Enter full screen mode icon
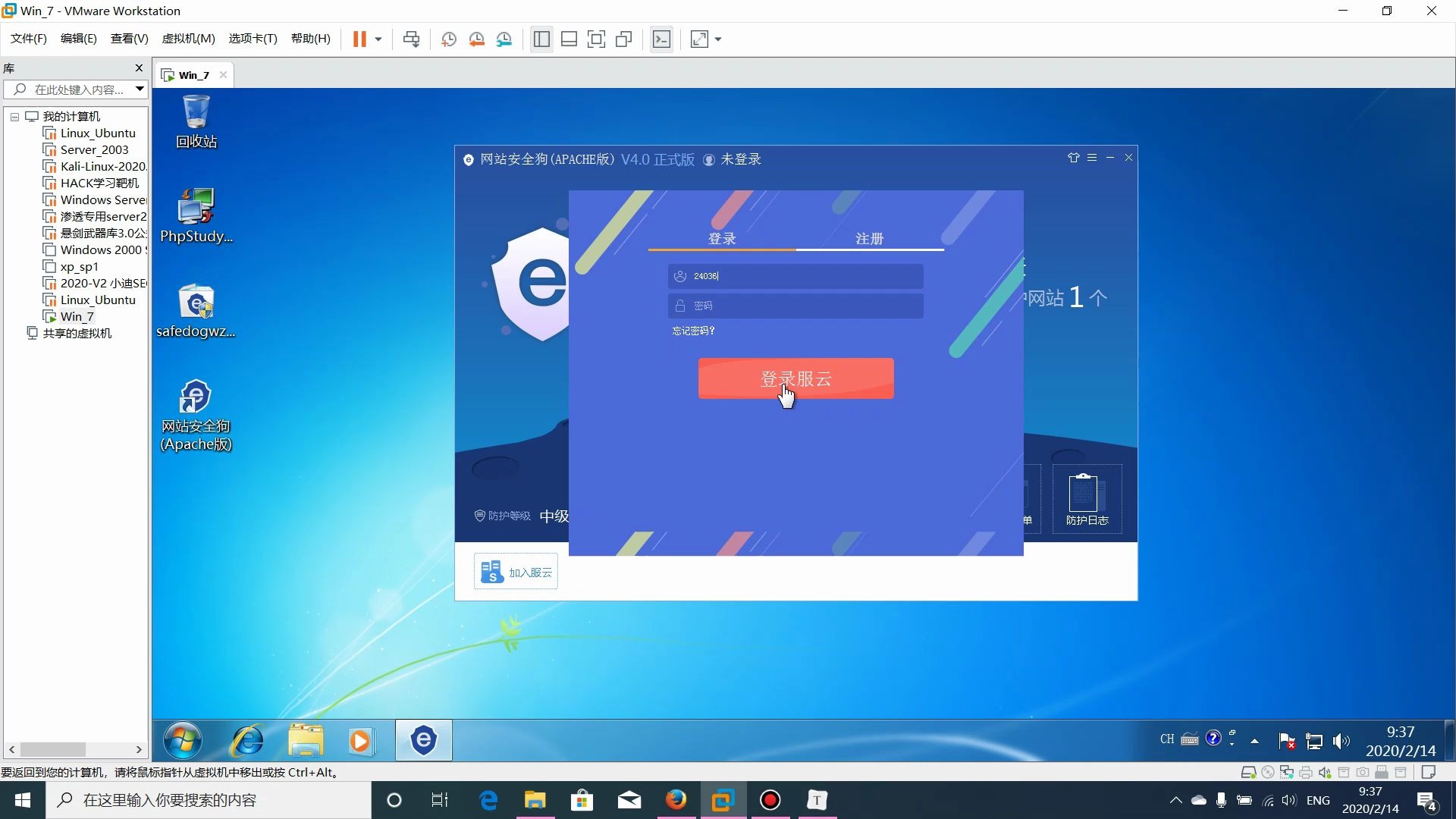This screenshot has width=1456, height=819. coord(596,39)
